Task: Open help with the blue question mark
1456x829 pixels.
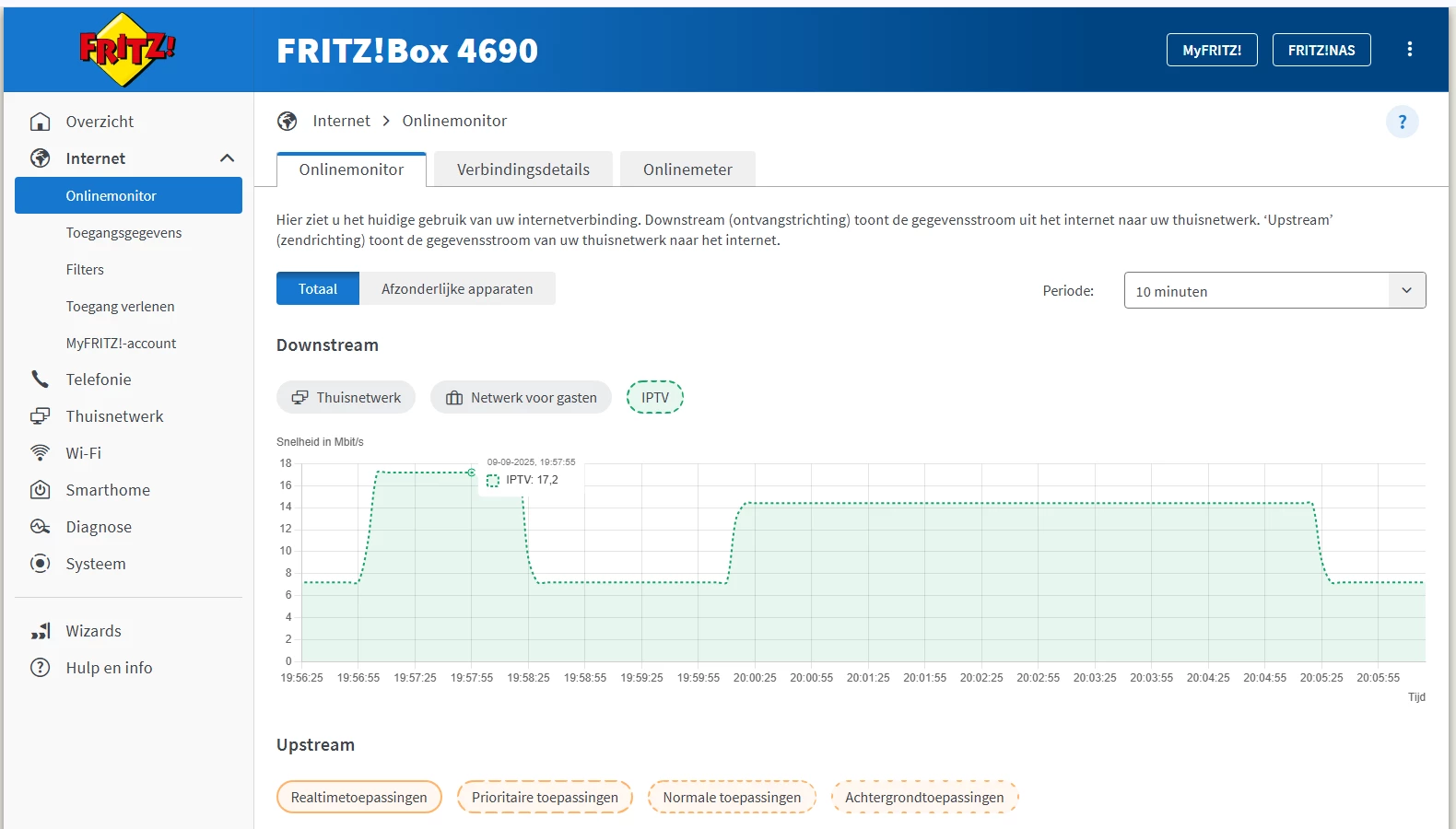Action: point(1403,122)
